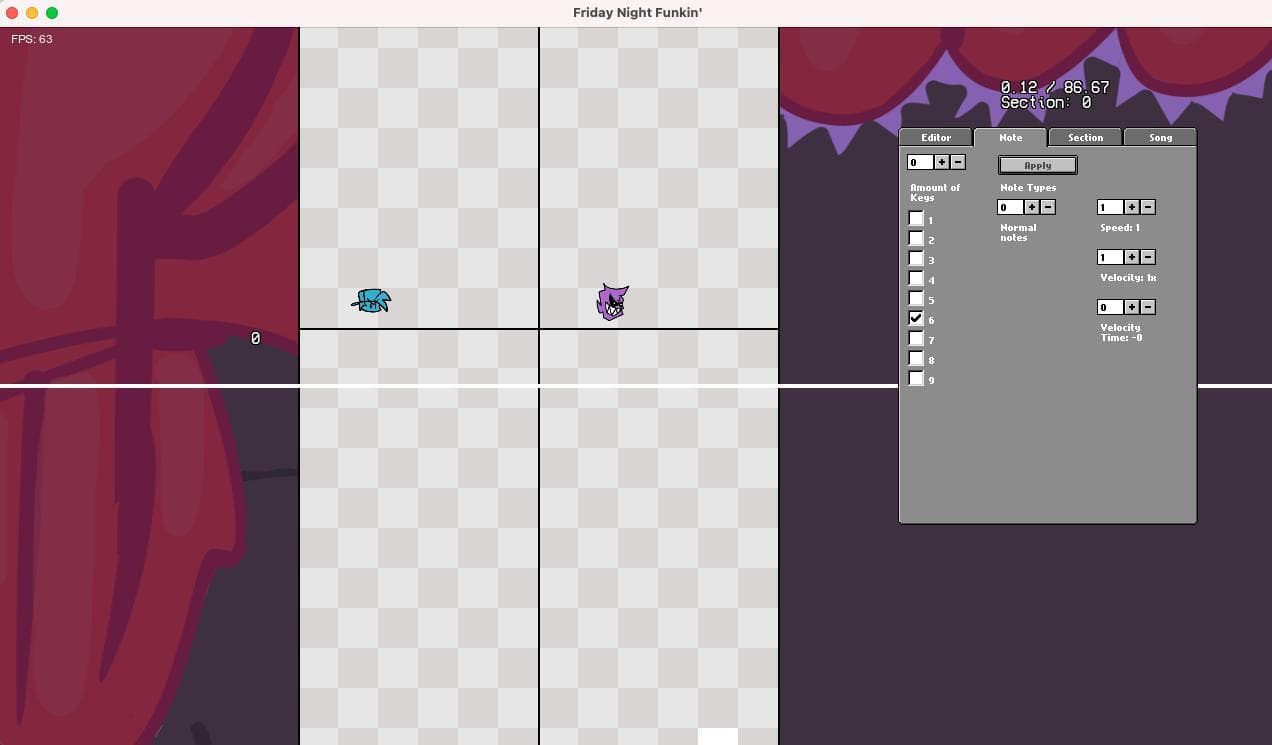Click the Note Types number field
The height and width of the screenshot is (745, 1272).
point(1010,207)
